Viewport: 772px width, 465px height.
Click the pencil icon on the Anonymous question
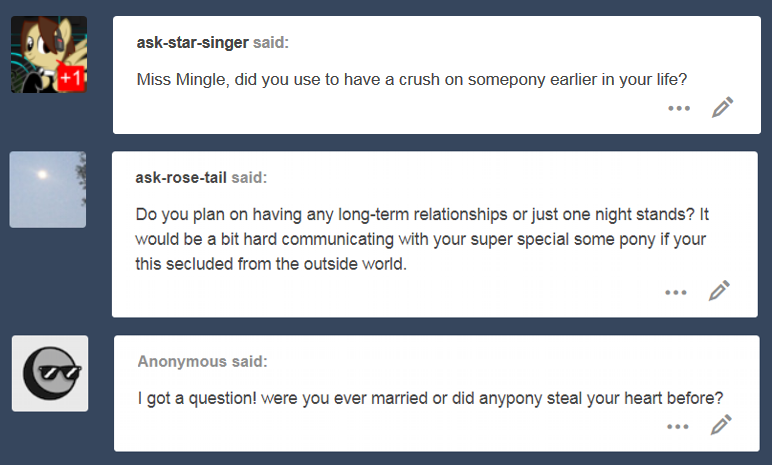(721, 426)
